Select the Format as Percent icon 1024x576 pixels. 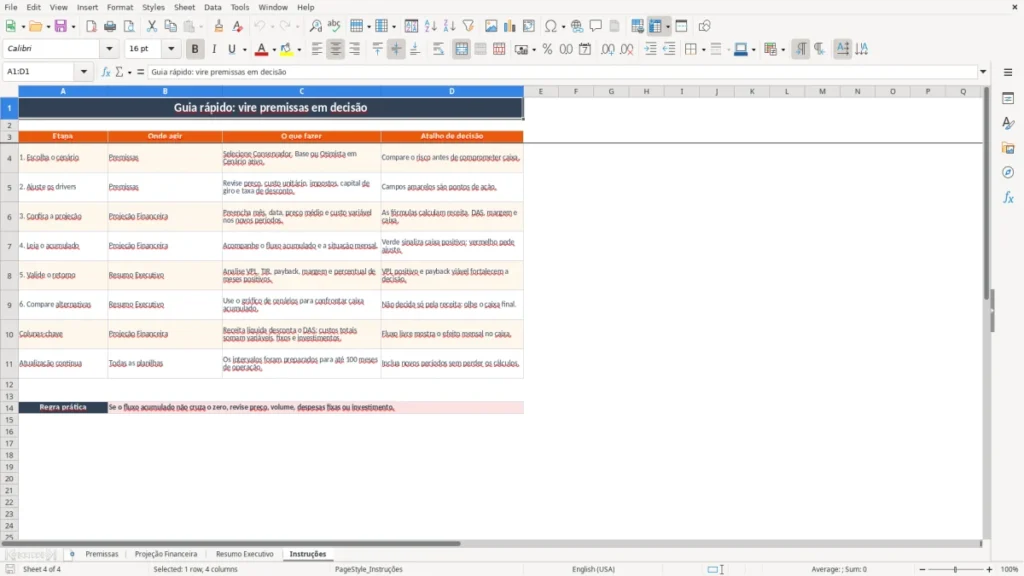point(547,49)
